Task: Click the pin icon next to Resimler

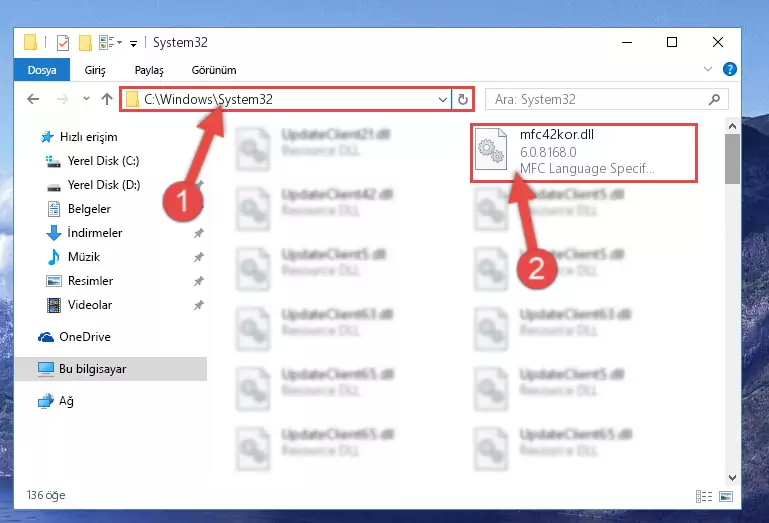Action: click(x=199, y=281)
